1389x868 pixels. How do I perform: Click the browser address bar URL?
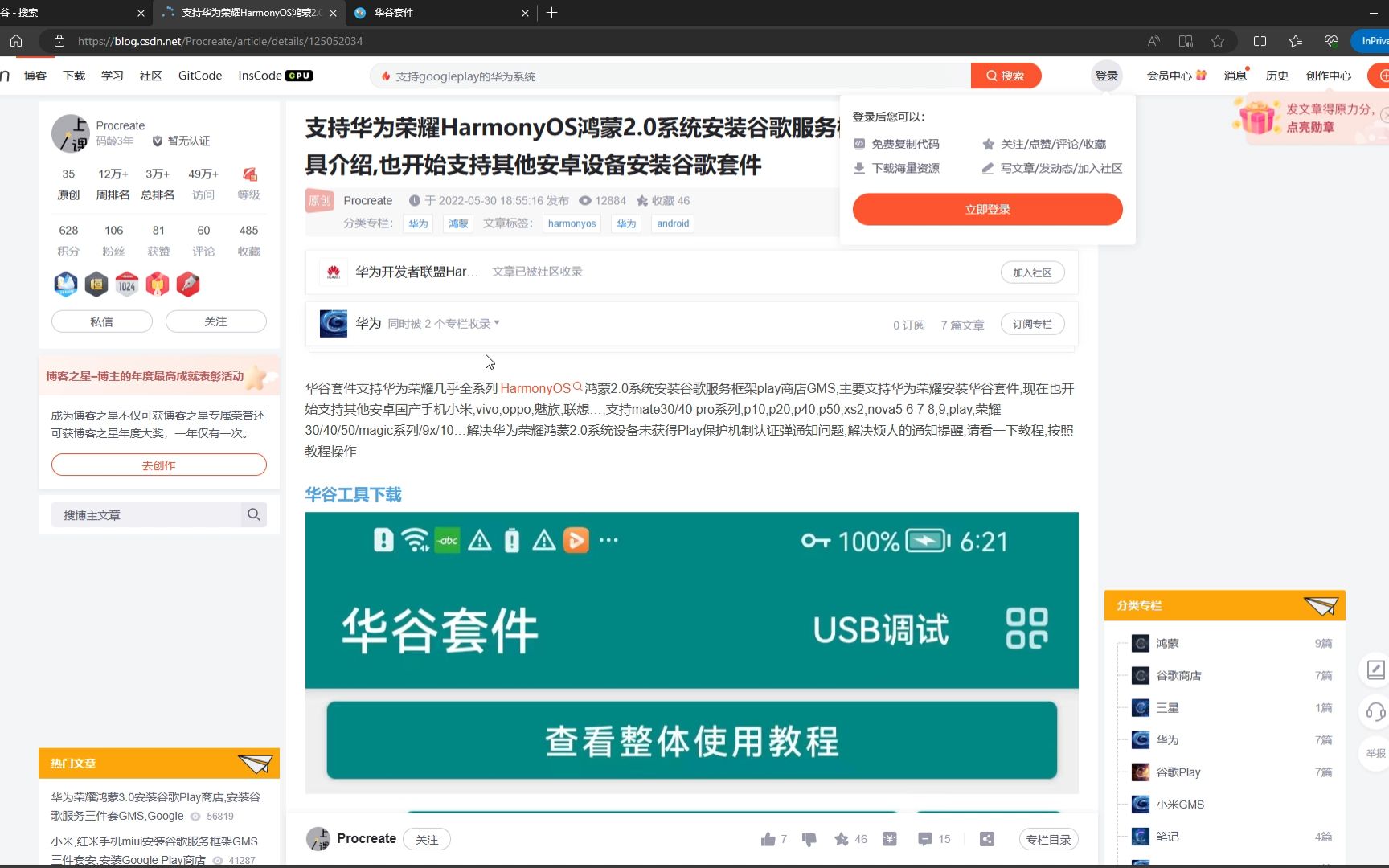(220, 41)
